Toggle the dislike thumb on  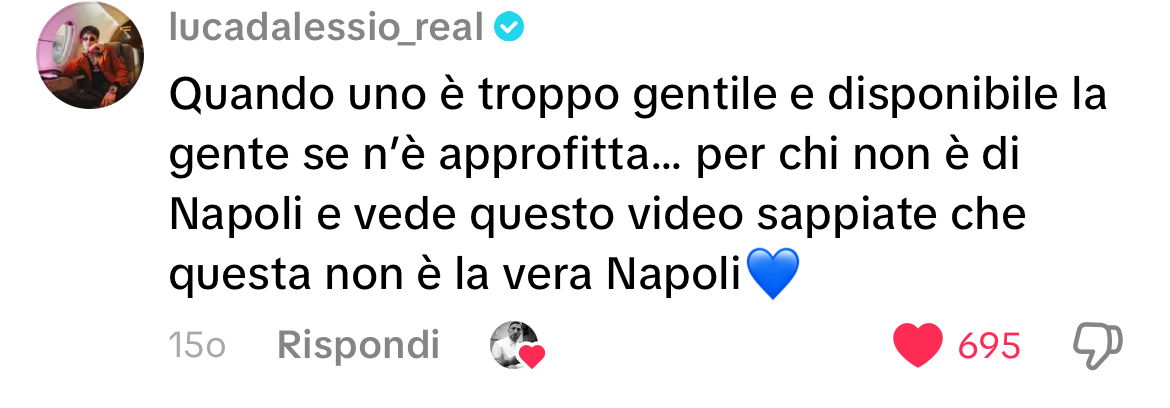[1097, 346]
